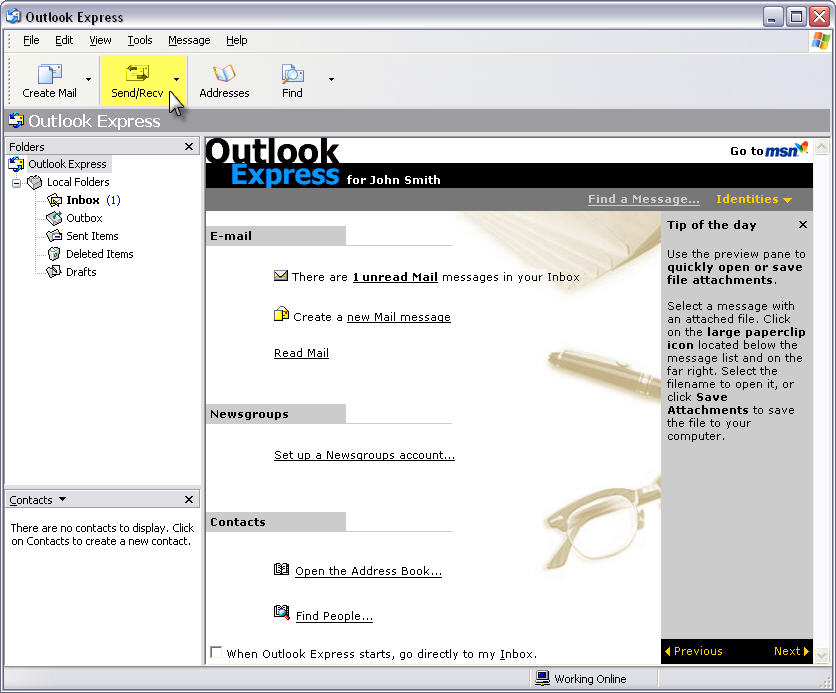
Task: Maximize the Outlook Express window
Action: [796, 17]
